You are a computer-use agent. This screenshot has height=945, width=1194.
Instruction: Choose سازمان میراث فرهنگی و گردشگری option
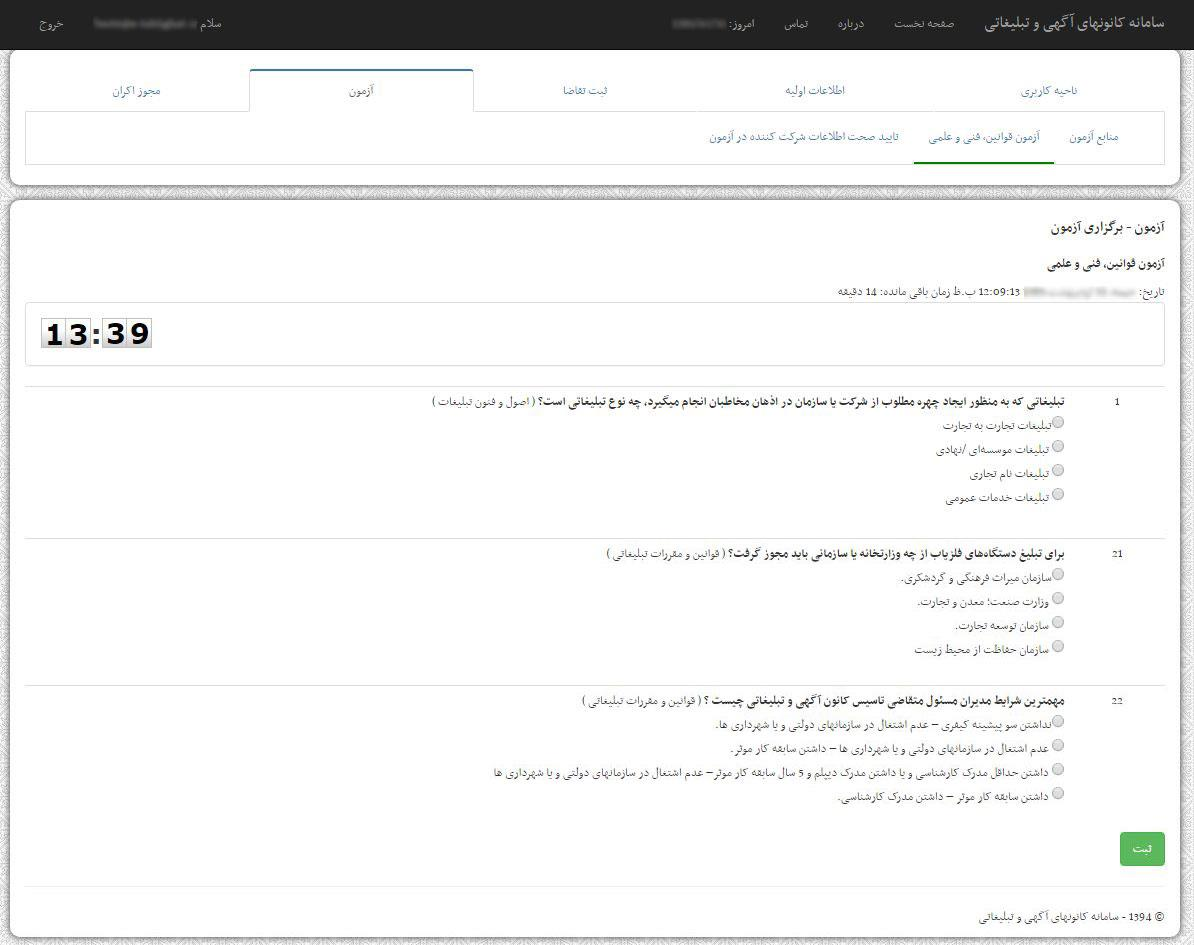pos(1058,575)
